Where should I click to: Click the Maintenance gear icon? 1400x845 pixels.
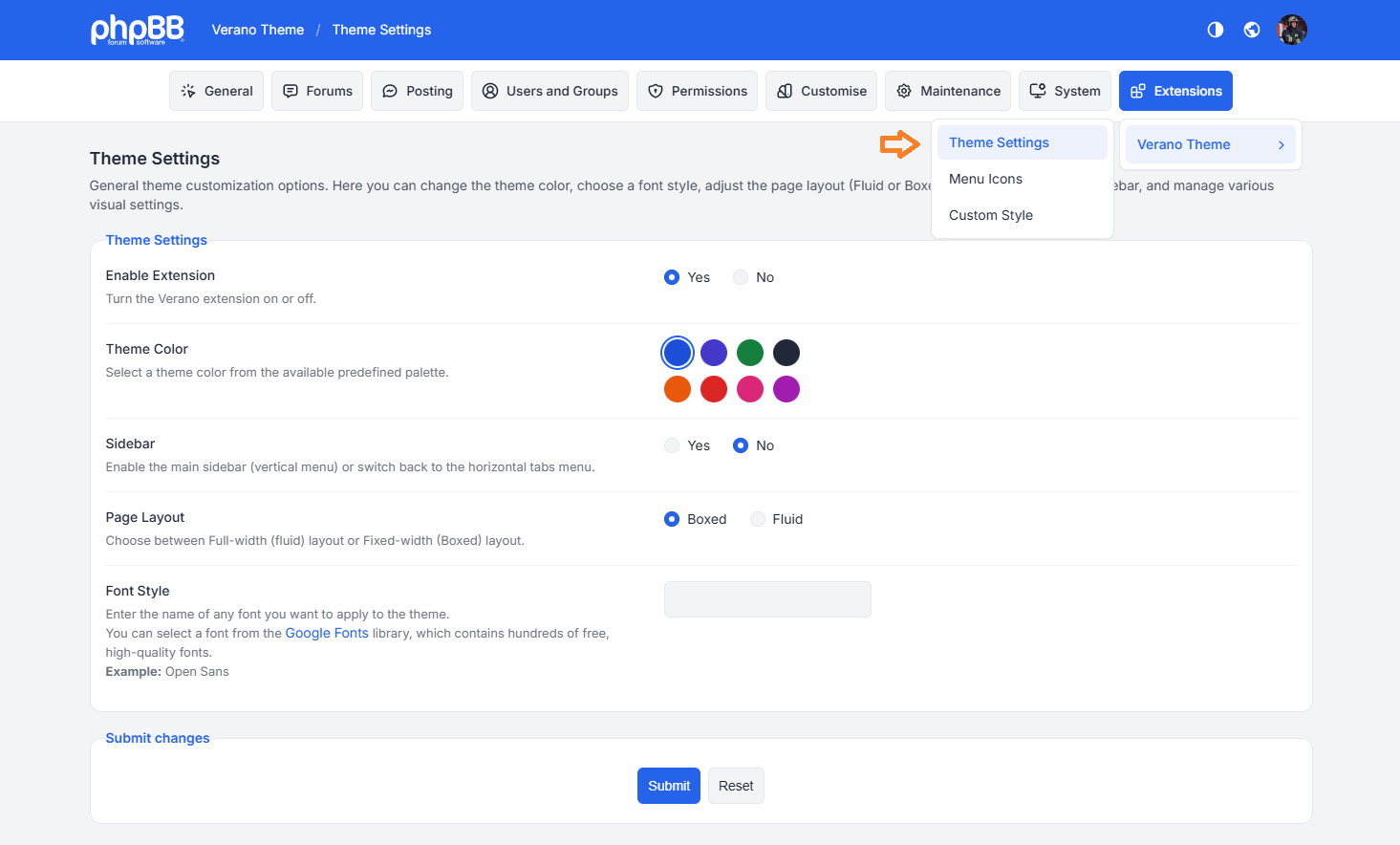[x=904, y=92]
